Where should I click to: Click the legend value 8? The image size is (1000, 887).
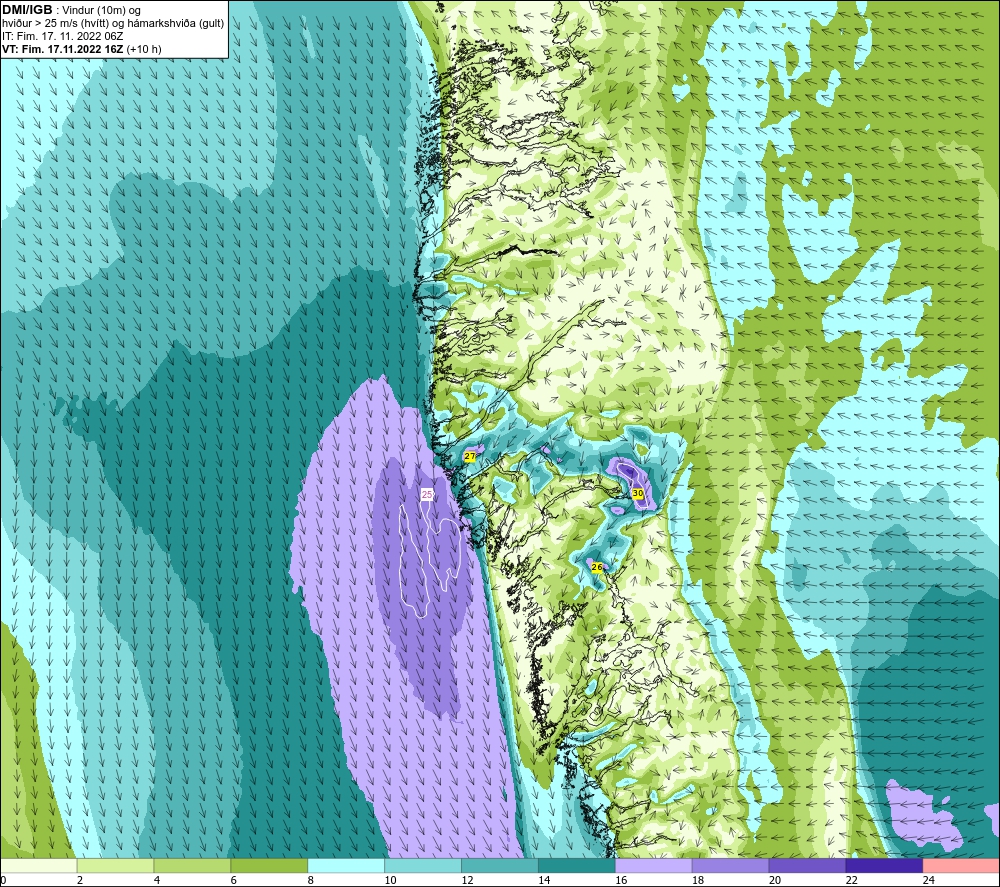tap(311, 880)
